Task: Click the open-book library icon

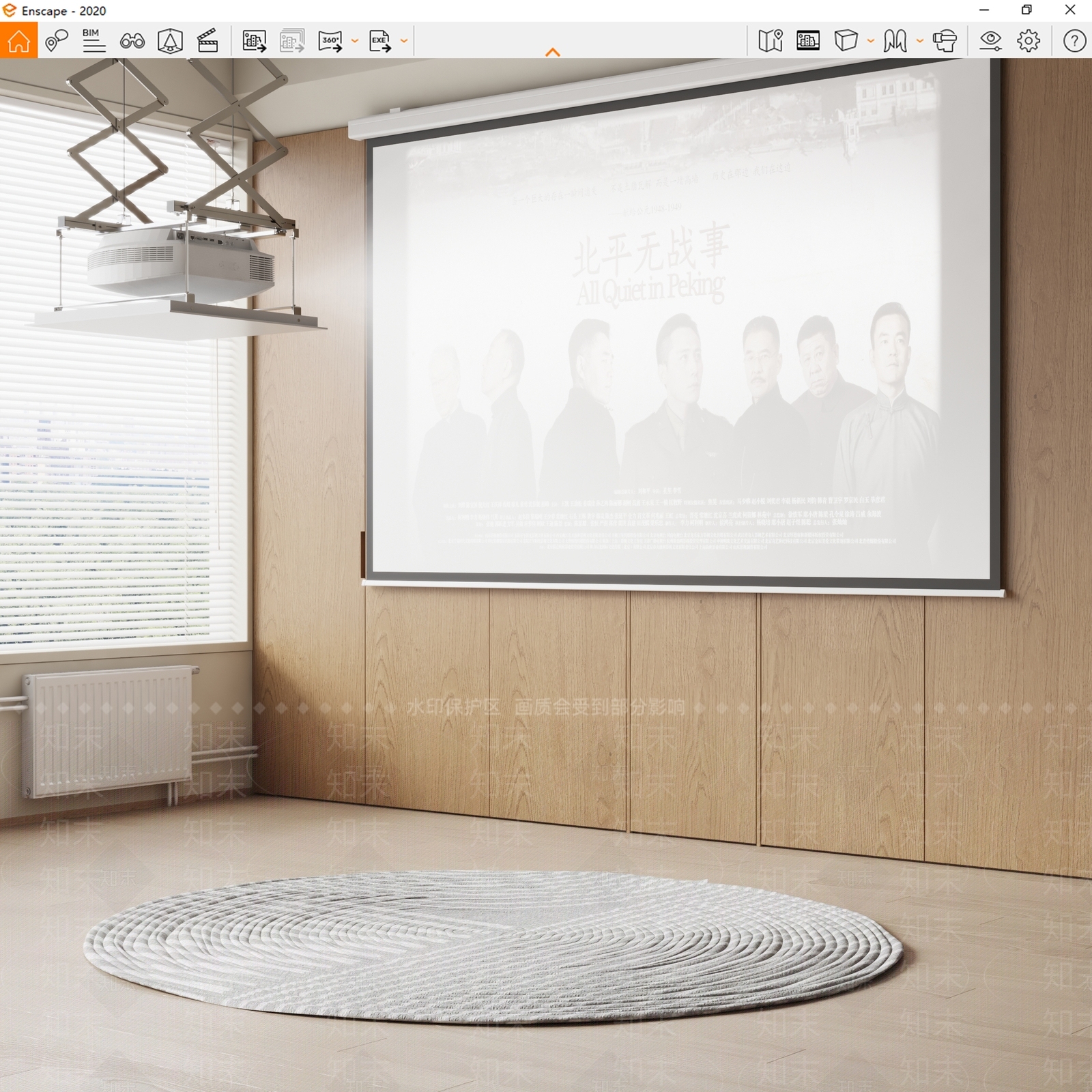Action: [x=895, y=41]
